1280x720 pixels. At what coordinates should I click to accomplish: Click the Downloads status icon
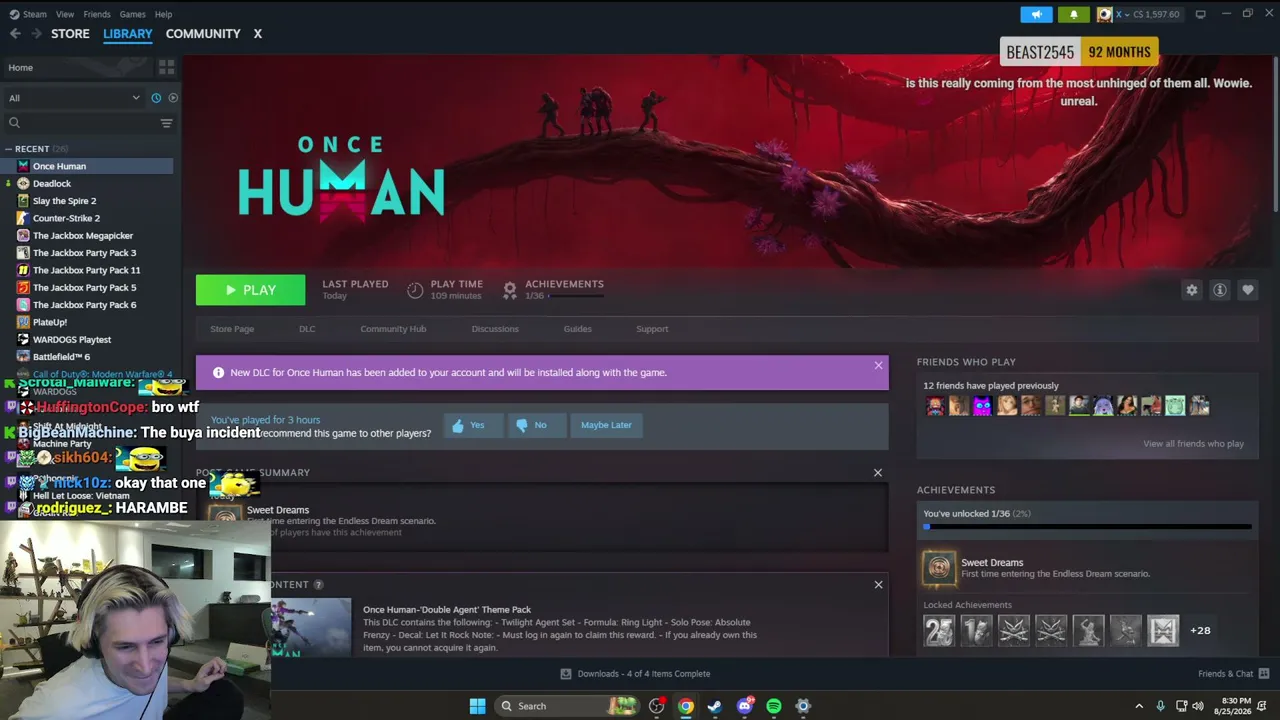(566, 674)
